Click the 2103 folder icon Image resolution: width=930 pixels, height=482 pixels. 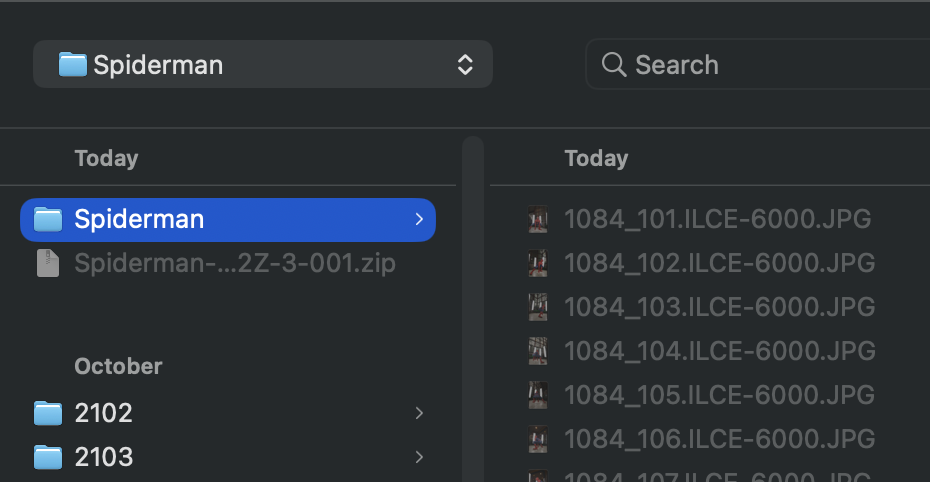click(x=48, y=457)
